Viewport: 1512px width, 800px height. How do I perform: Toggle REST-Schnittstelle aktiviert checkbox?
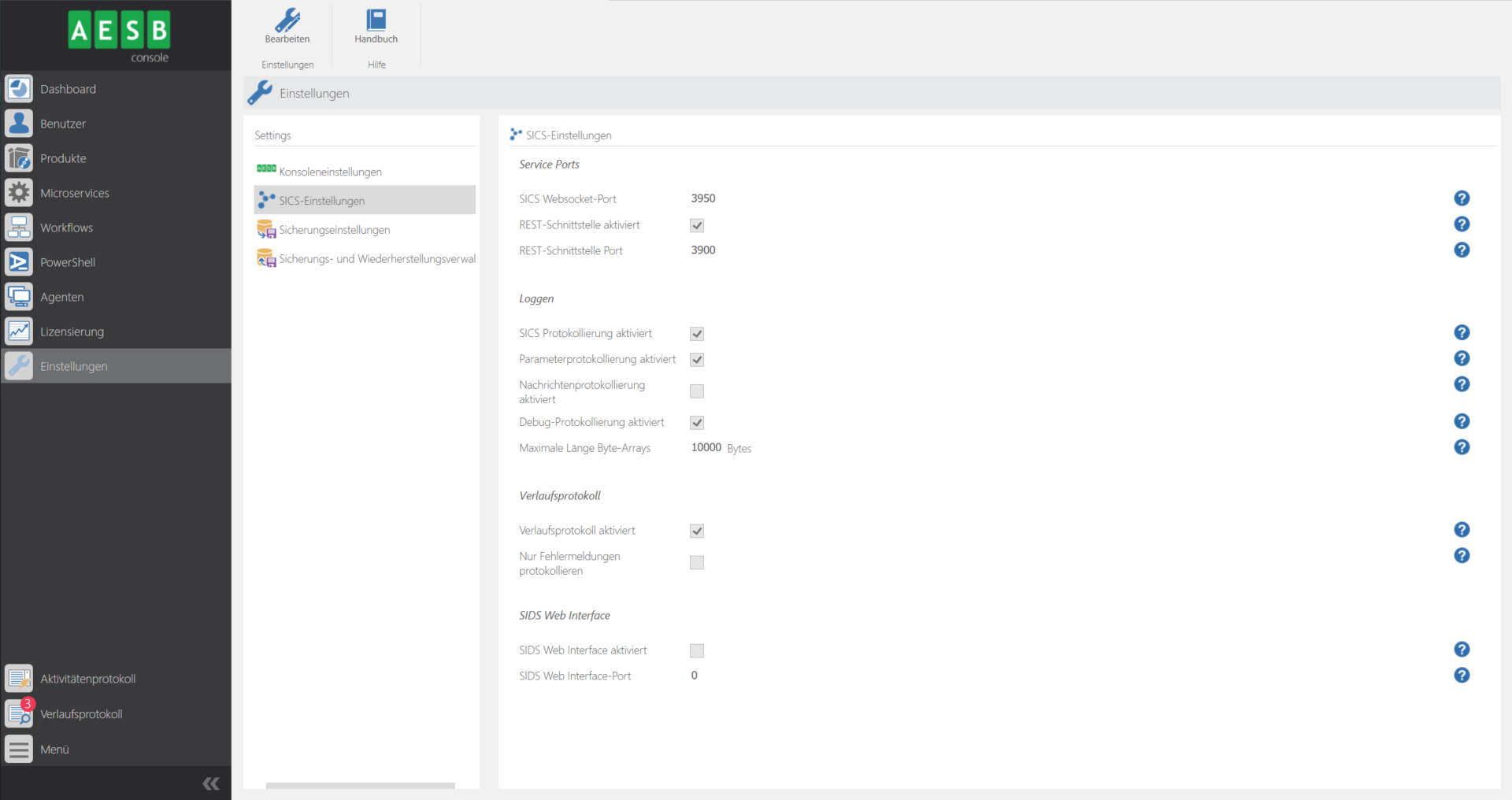[x=697, y=225]
